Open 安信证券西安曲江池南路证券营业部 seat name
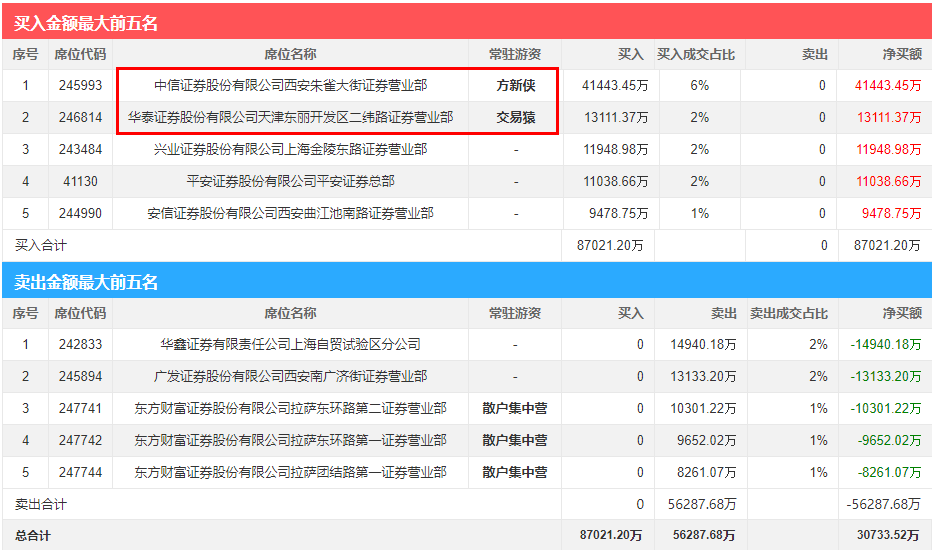This screenshot has height=550, width=932. point(291,213)
